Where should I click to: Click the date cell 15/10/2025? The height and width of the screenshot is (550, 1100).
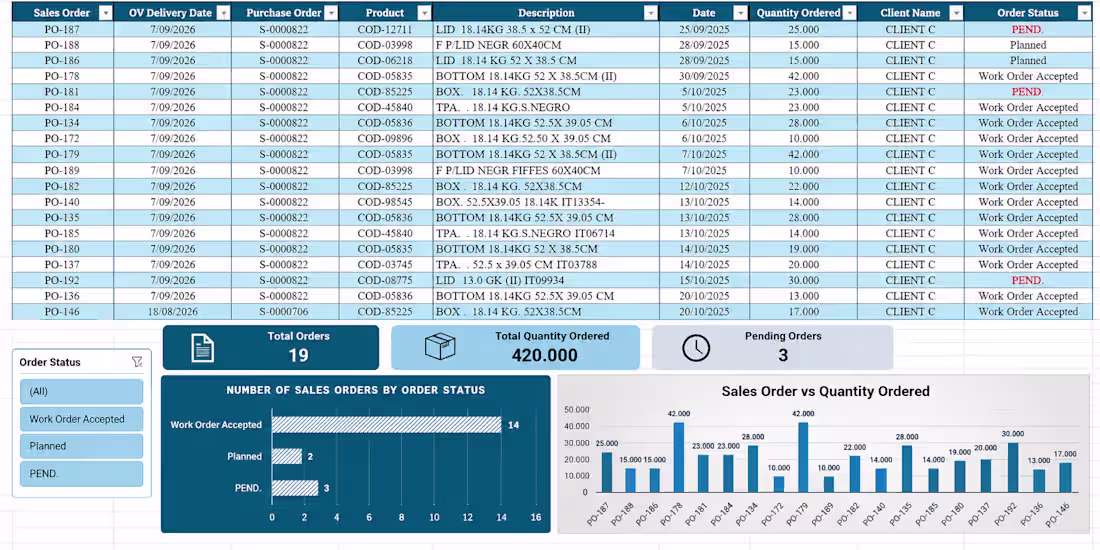704,280
